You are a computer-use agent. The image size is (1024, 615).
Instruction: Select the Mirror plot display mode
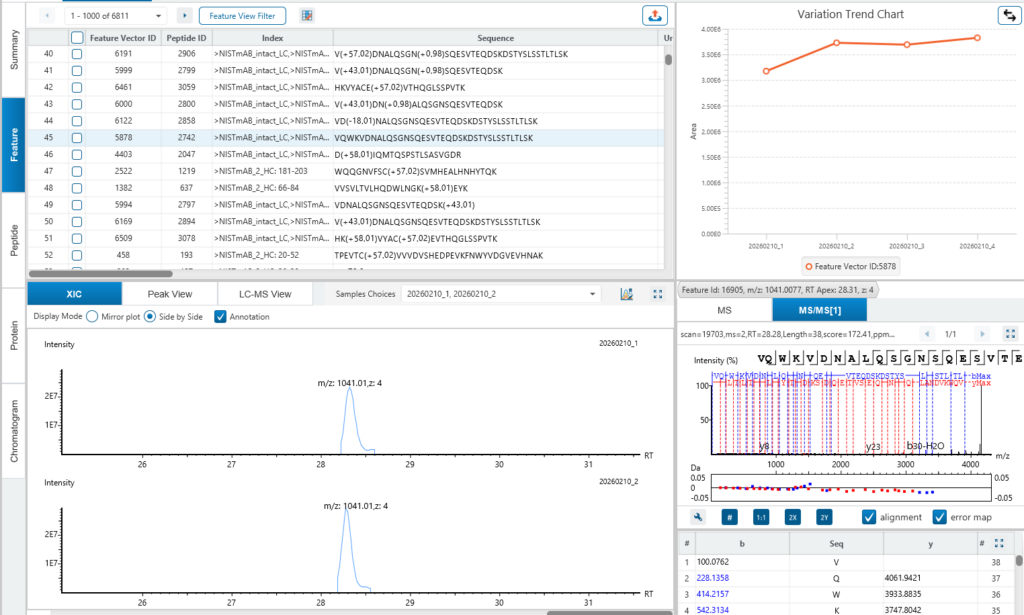coord(92,317)
